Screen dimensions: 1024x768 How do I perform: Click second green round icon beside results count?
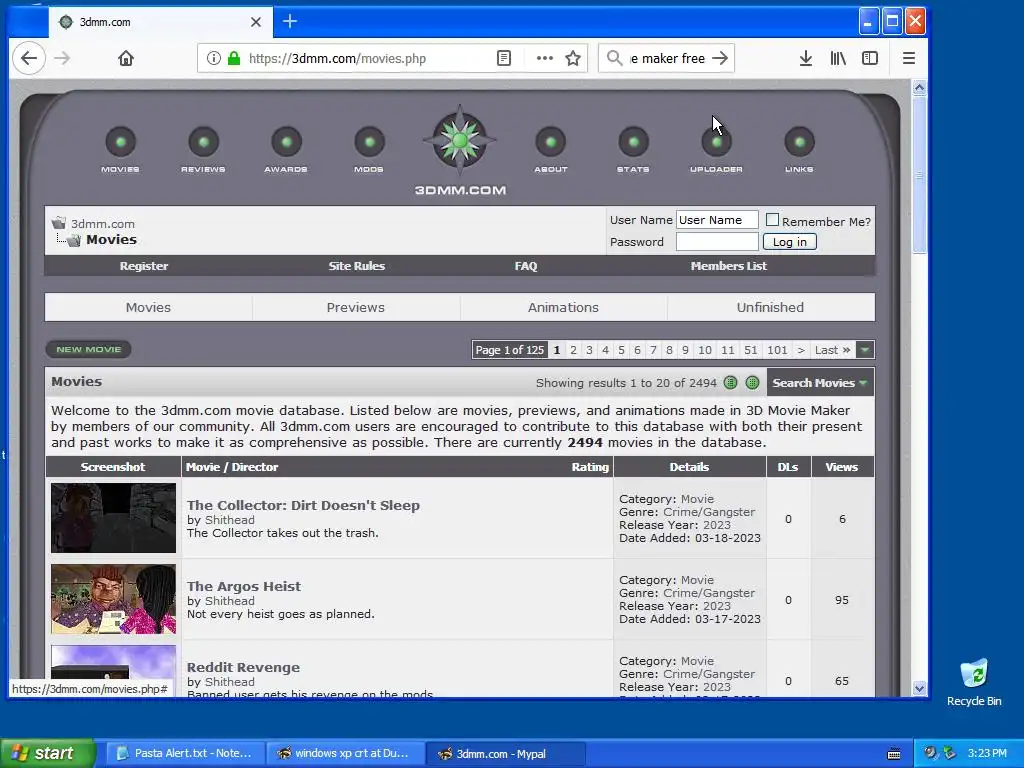pyautogui.click(x=752, y=383)
